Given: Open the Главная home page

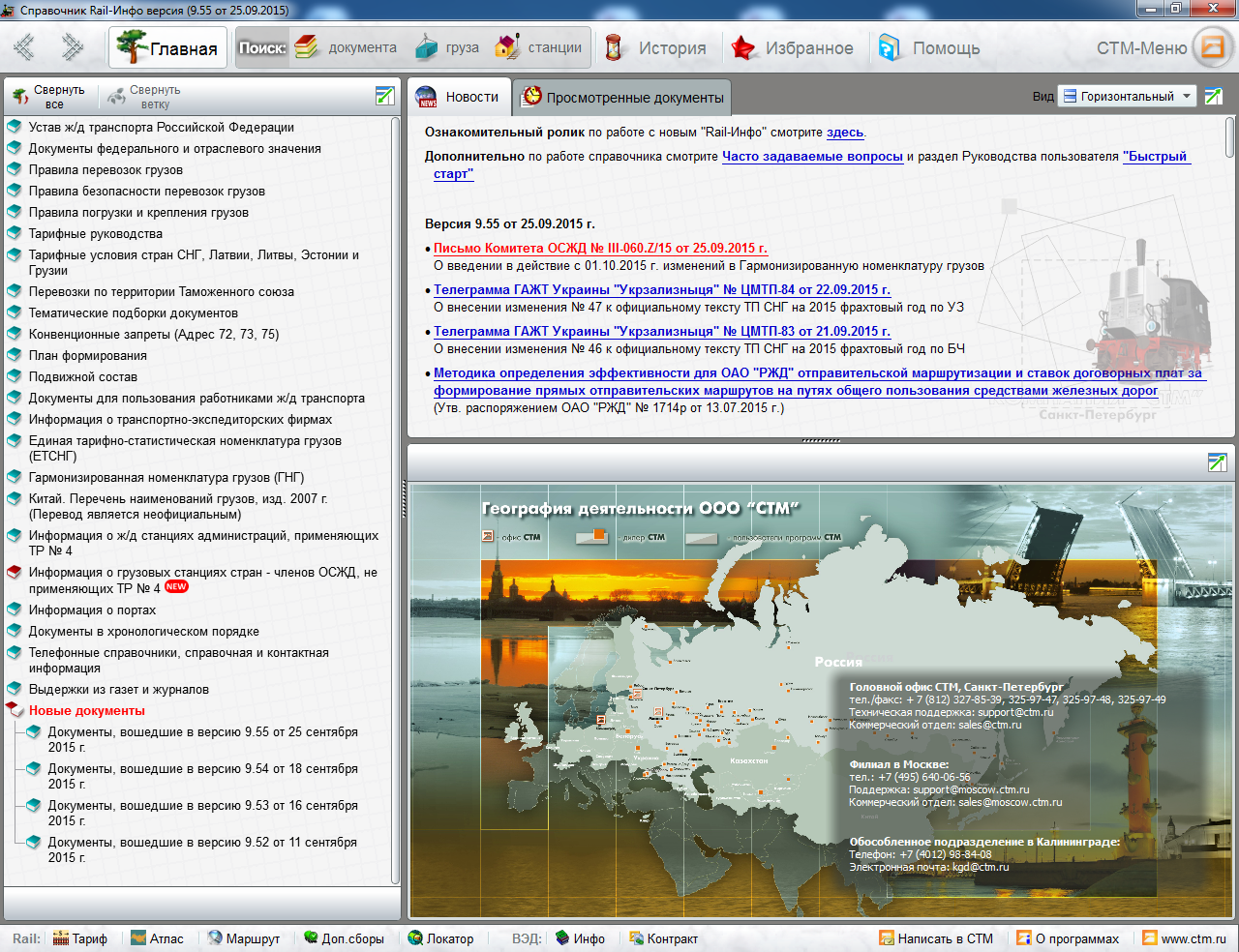Looking at the screenshot, I should pos(167,47).
